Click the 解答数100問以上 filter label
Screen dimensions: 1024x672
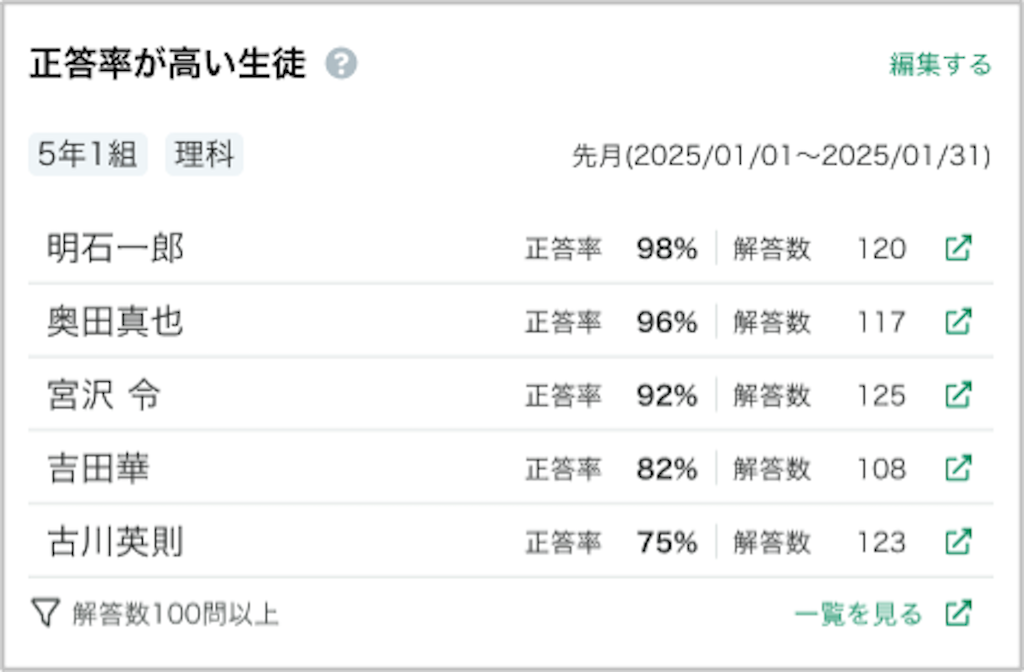176,614
